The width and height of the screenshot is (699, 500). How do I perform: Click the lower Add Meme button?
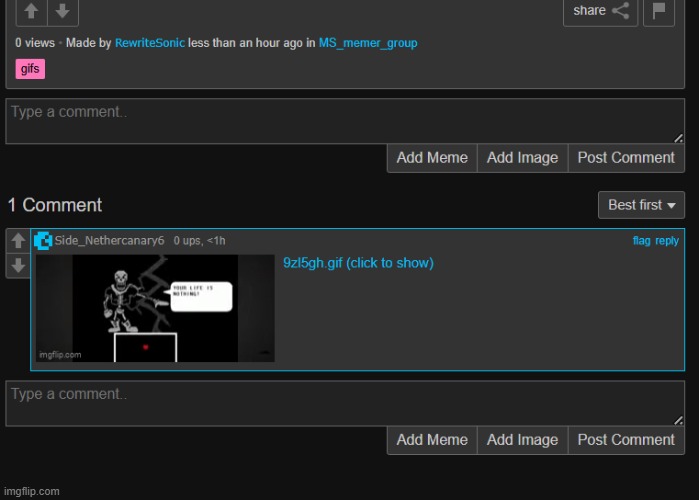[432, 440]
